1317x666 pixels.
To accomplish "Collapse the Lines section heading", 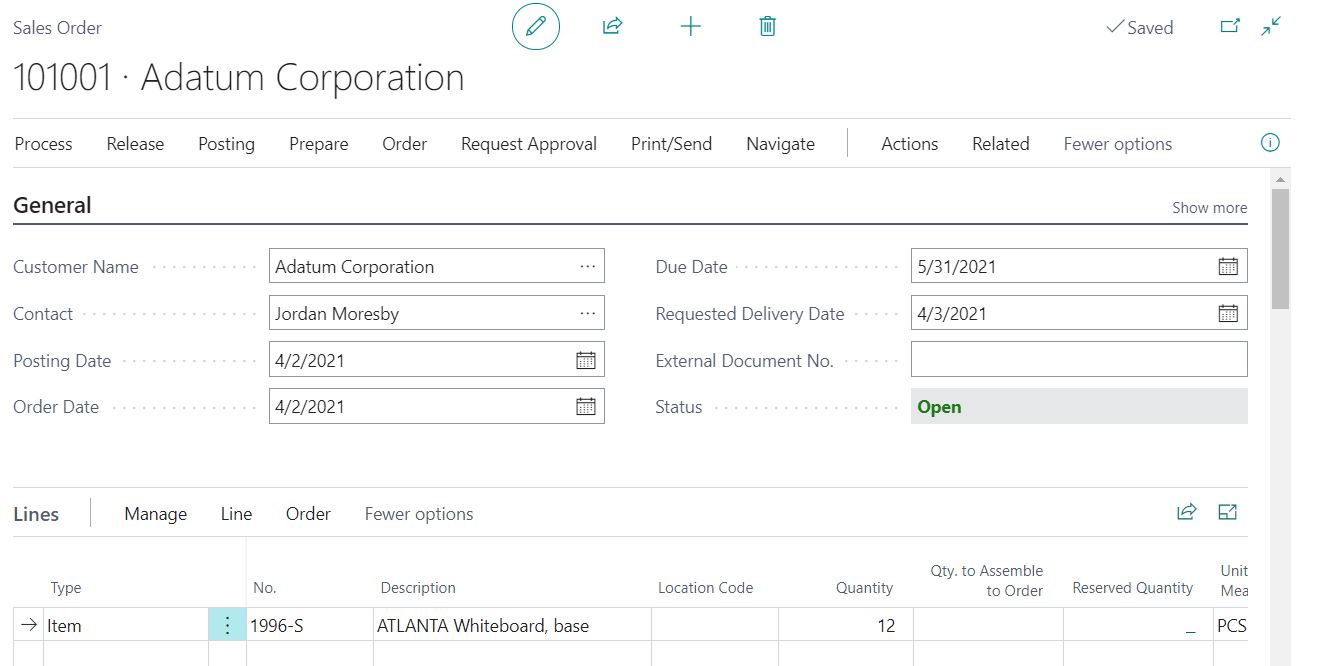I will [x=36, y=514].
